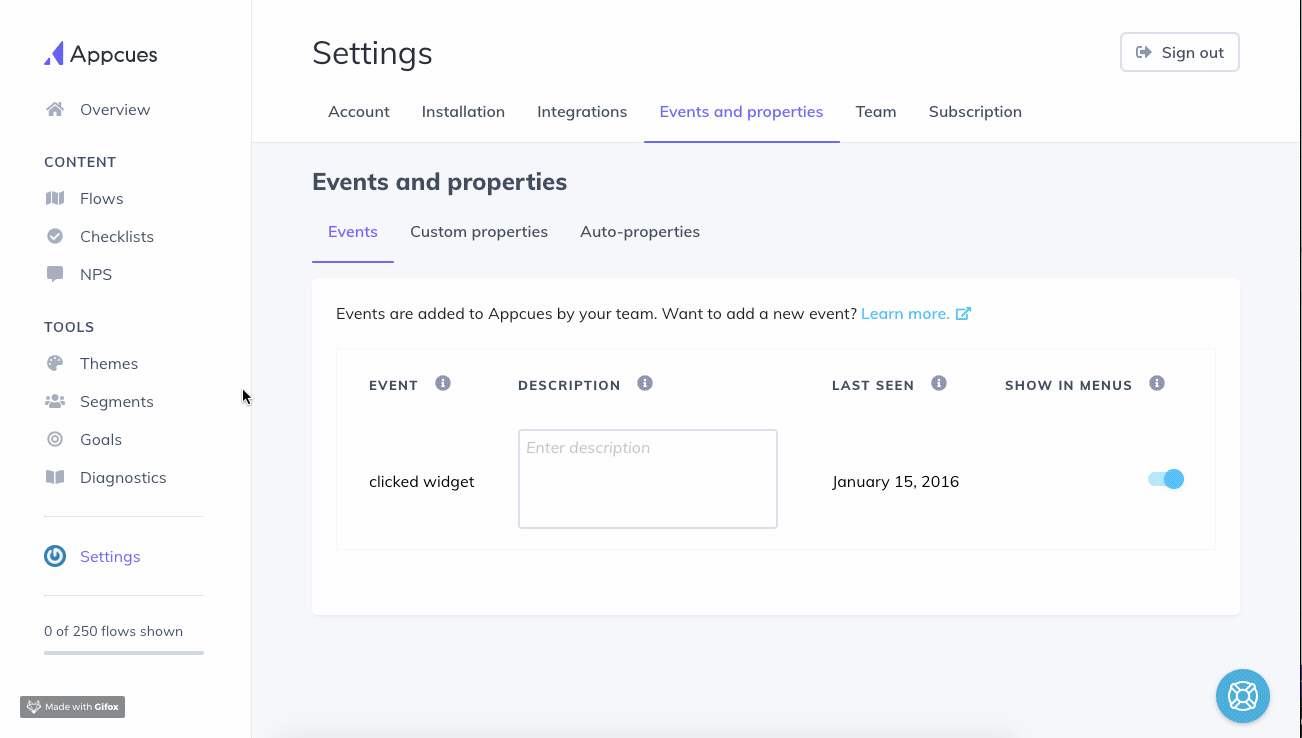The image size is (1302, 738).
Task: Click the 'clicked widget' event name
Action: pyautogui.click(x=422, y=481)
